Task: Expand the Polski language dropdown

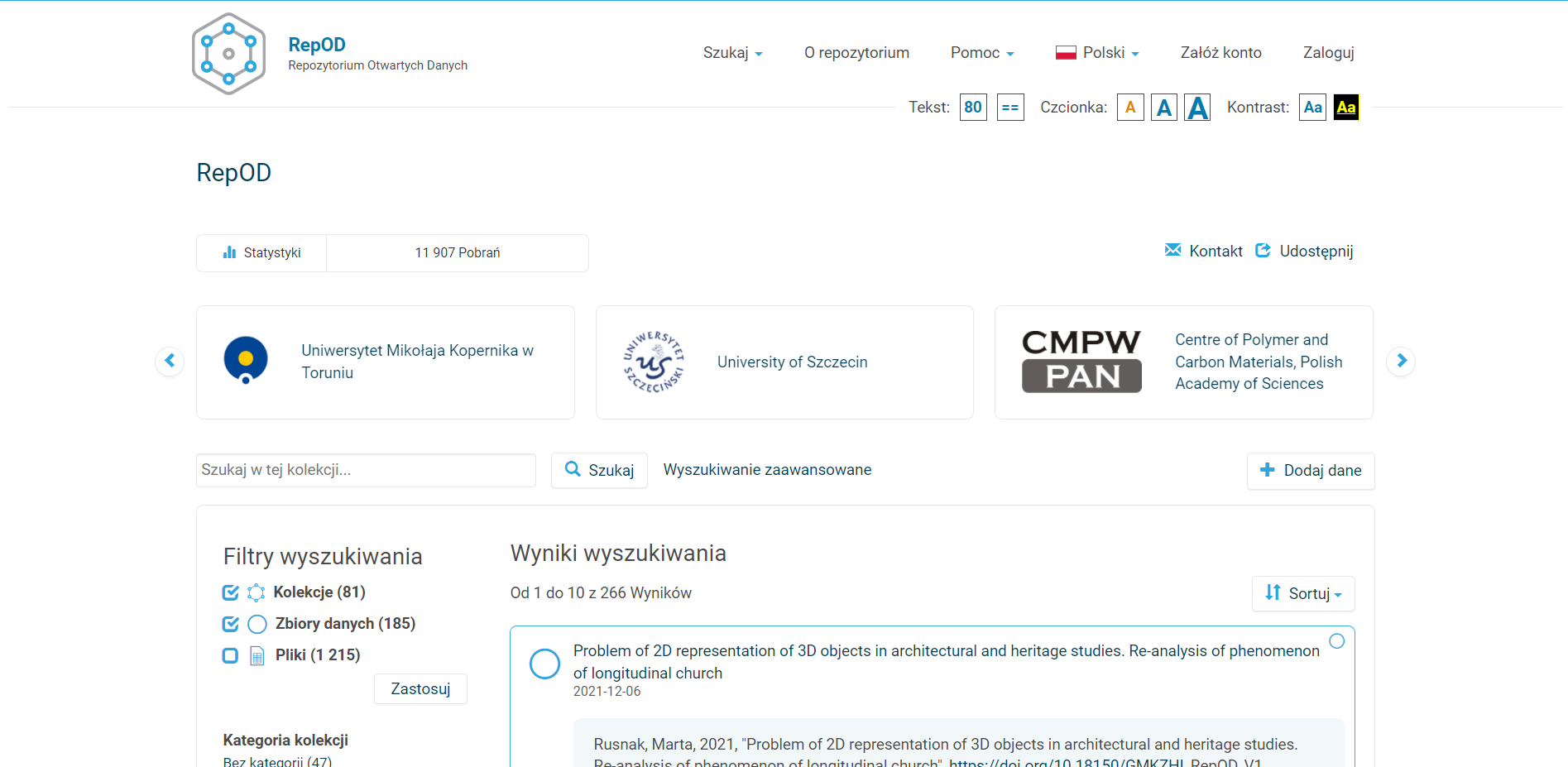Action: click(1097, 53)
